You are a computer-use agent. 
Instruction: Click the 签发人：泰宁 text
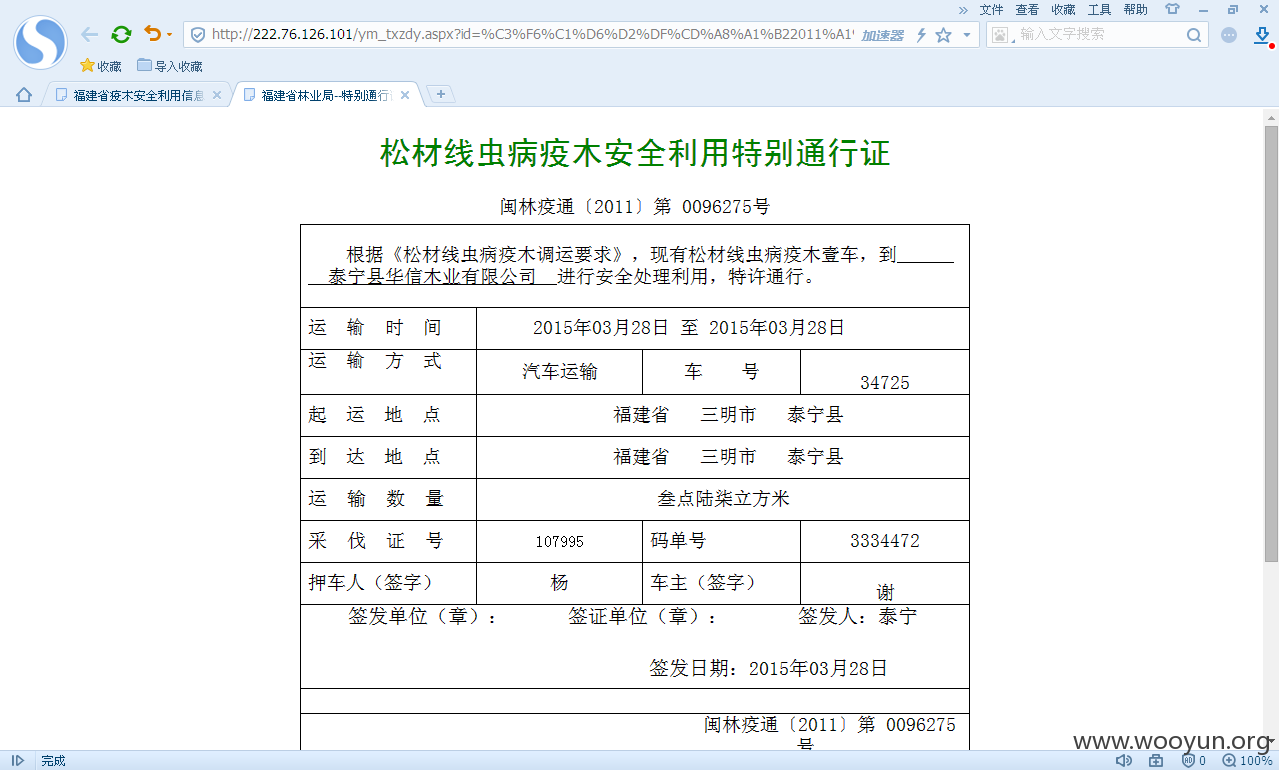[x=857, y=617]
